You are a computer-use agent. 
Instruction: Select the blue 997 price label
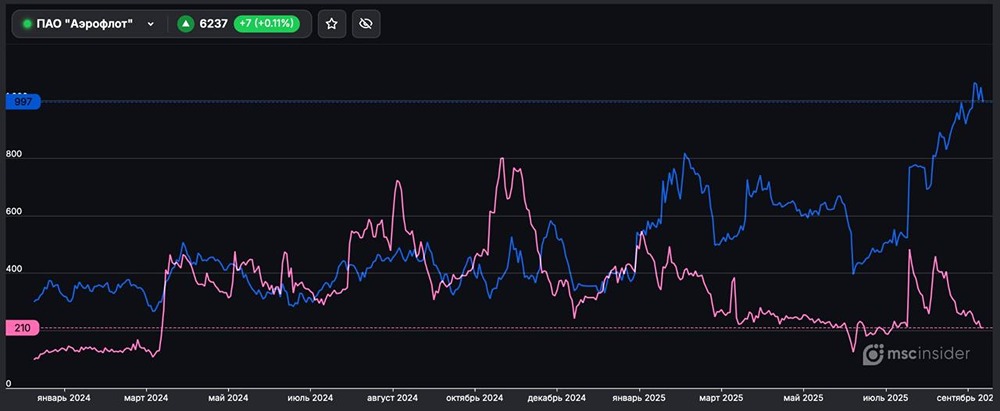click(22, 102)
